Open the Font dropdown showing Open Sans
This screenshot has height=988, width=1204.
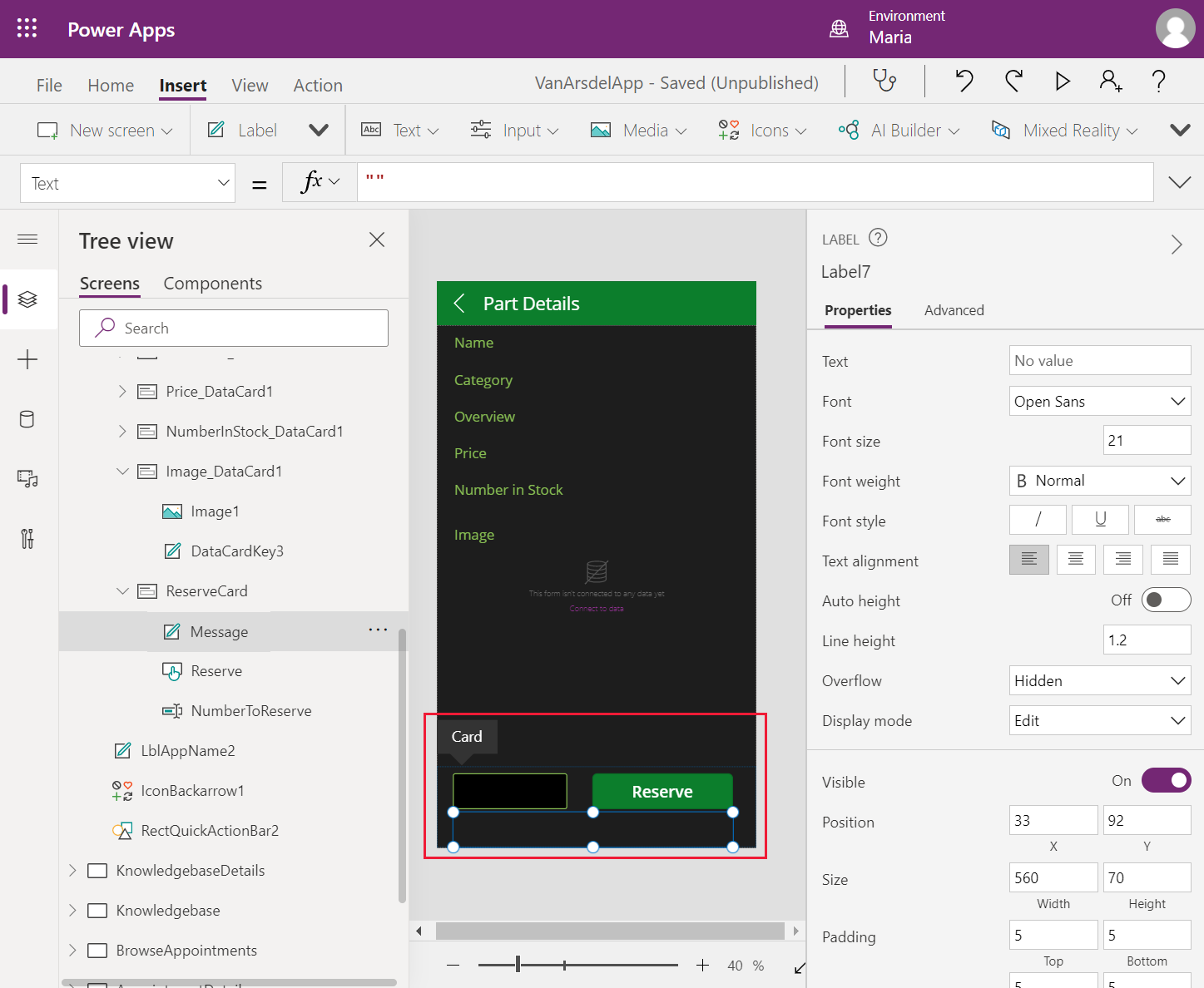pyautogui.click(x=1099, y=401)
